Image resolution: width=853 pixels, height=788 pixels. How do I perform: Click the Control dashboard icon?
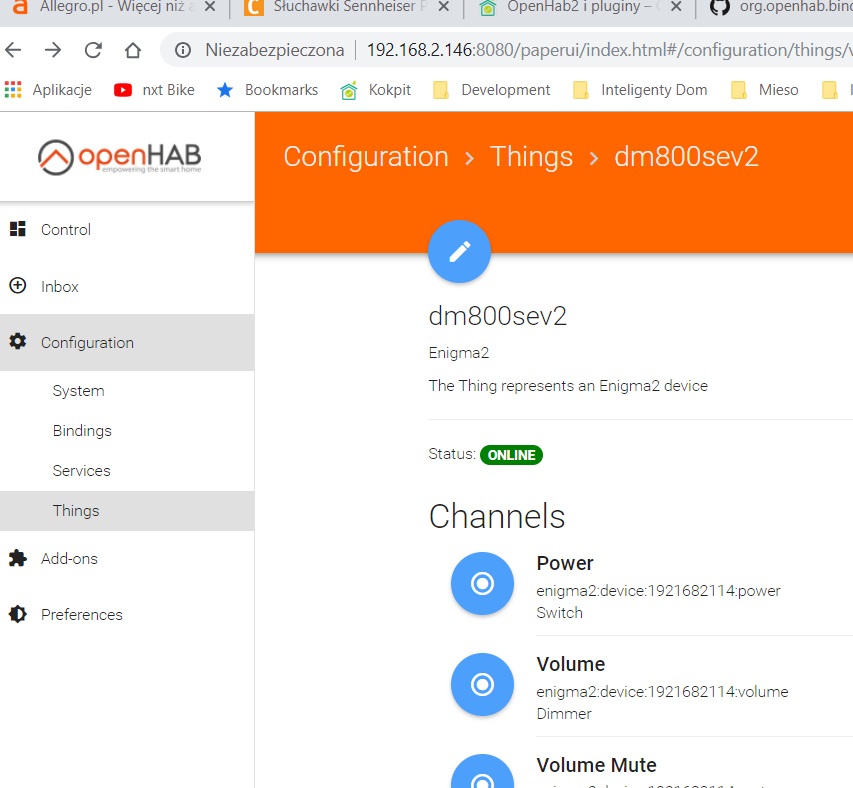click(17, 229)
